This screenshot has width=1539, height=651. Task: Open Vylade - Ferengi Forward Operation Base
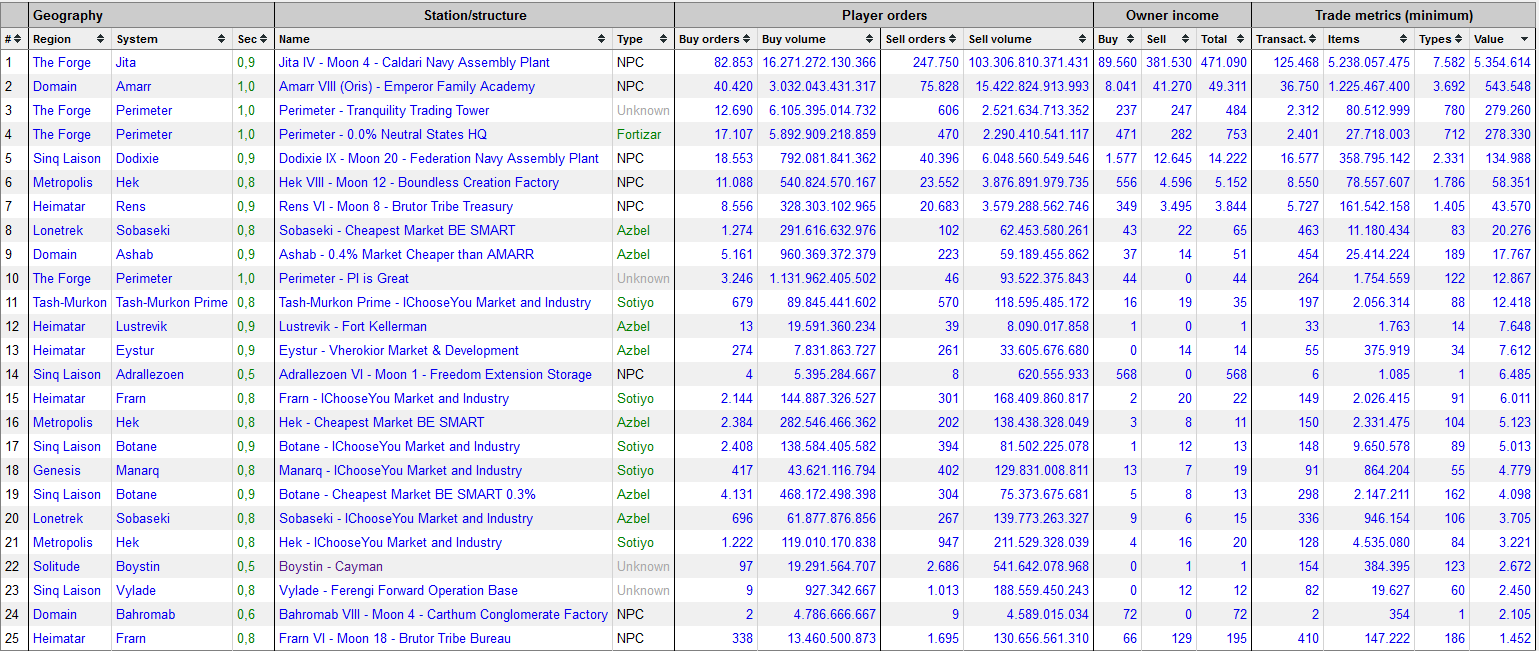pyautogui.click(x=398, y=590)
